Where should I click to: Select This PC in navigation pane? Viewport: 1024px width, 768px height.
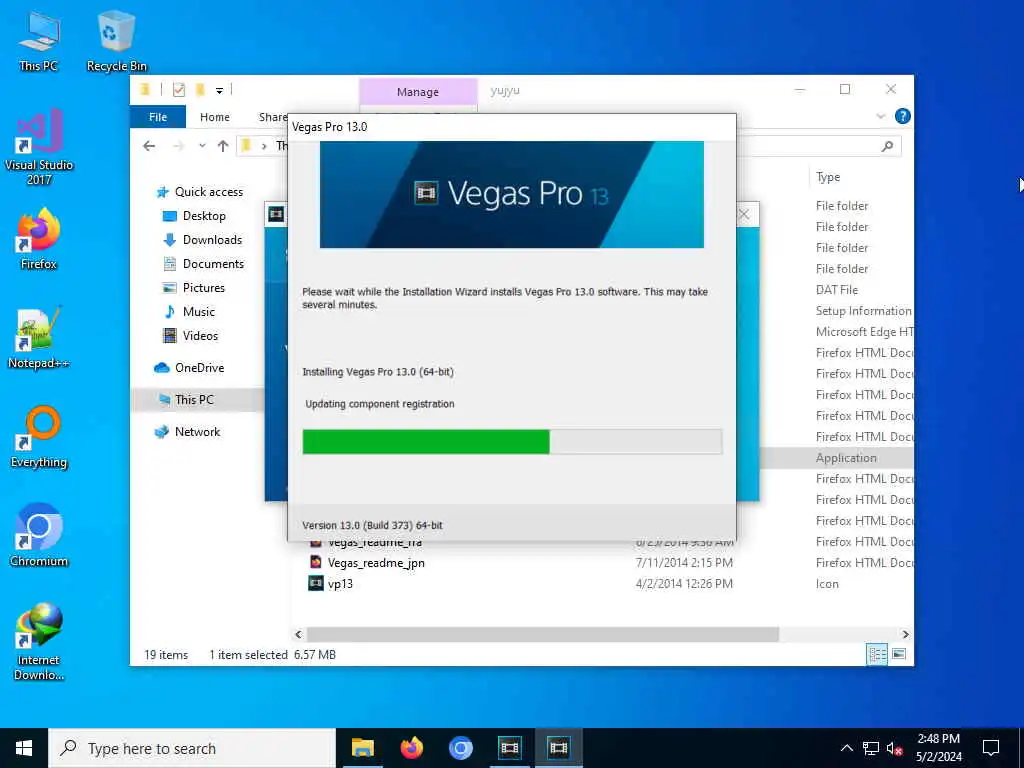[x=197, y=400]
